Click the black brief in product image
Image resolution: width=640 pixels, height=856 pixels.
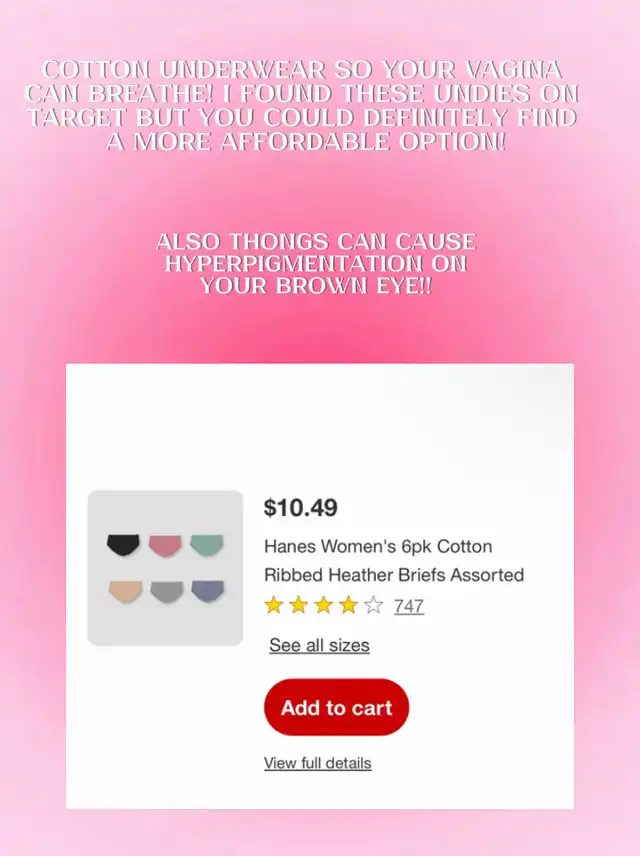click(123, 545)
